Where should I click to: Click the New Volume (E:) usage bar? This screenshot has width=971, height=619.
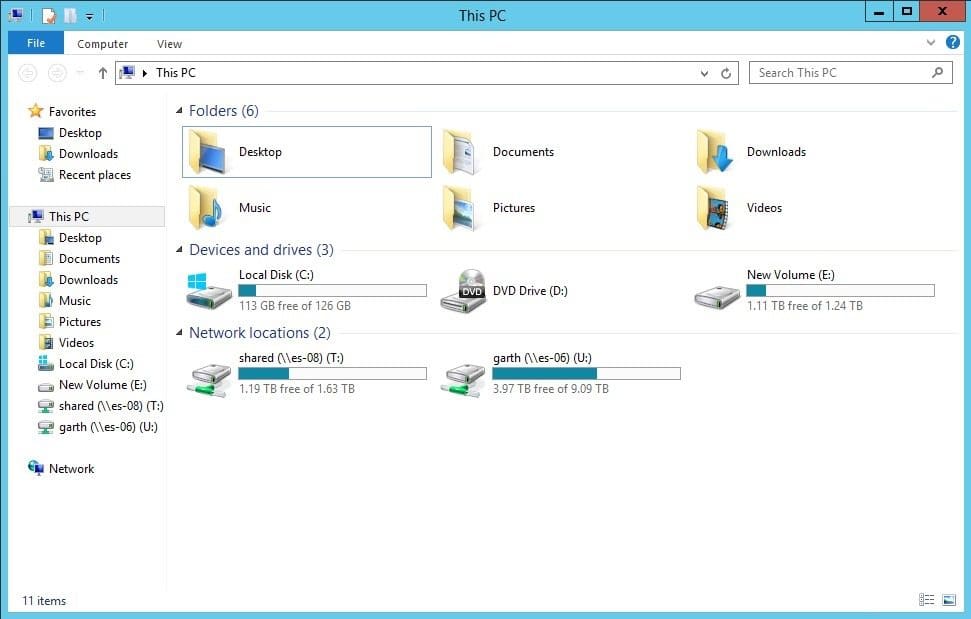pos(840,290)
